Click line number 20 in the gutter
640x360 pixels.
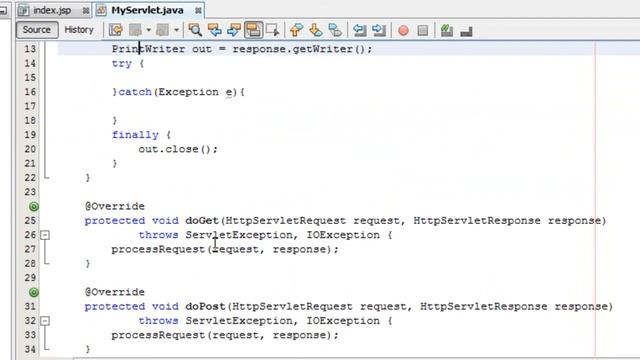[x=30, y=149]
